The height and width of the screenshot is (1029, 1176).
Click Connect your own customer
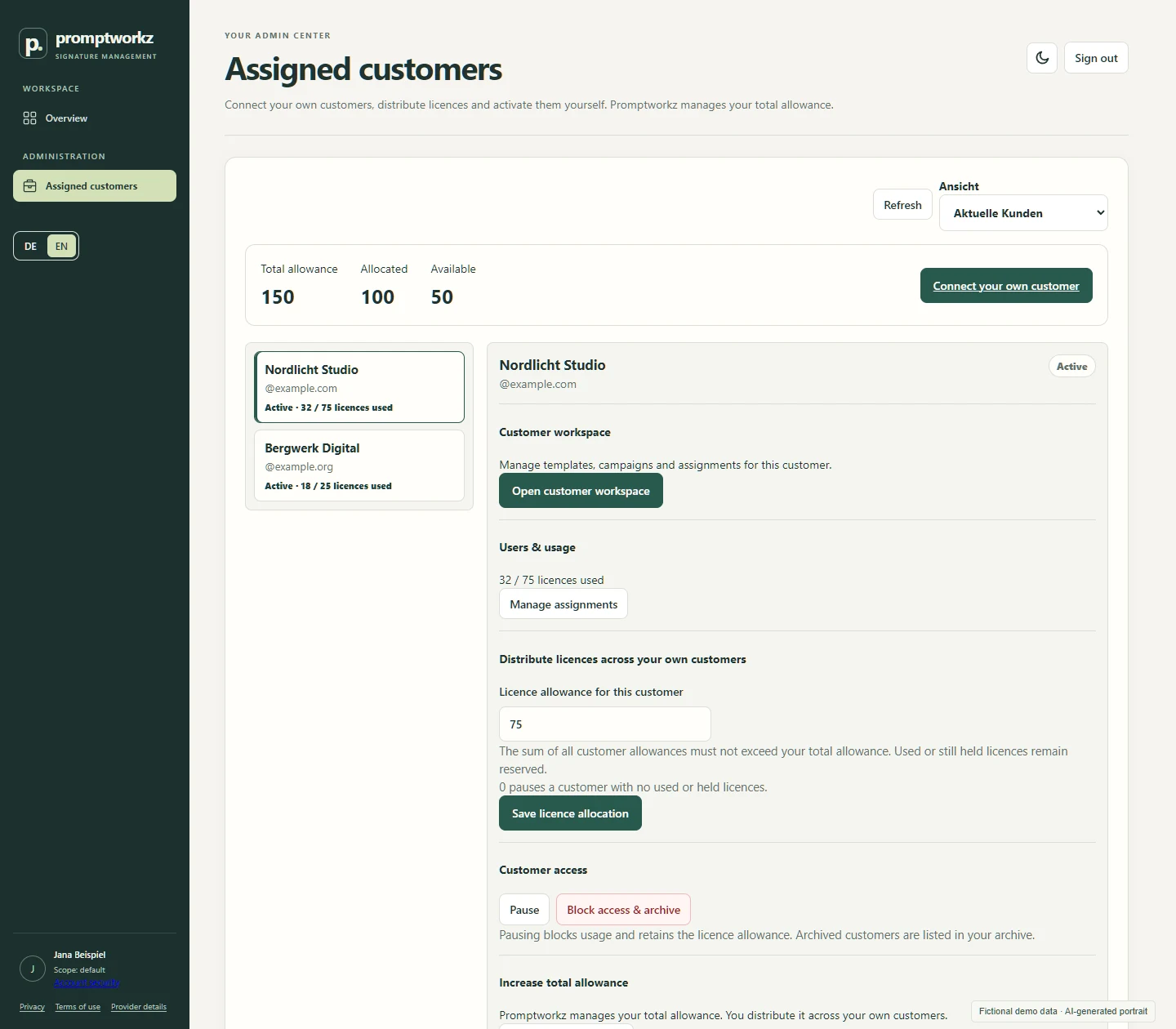tap(1006, 286)
